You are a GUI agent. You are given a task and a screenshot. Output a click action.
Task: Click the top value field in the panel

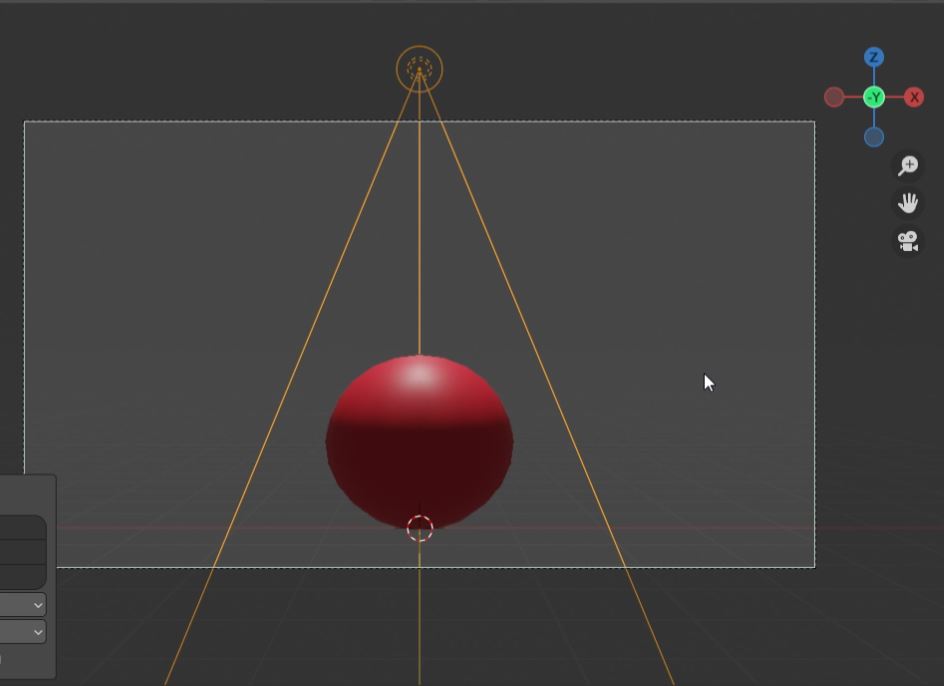[x=22, y=528]
